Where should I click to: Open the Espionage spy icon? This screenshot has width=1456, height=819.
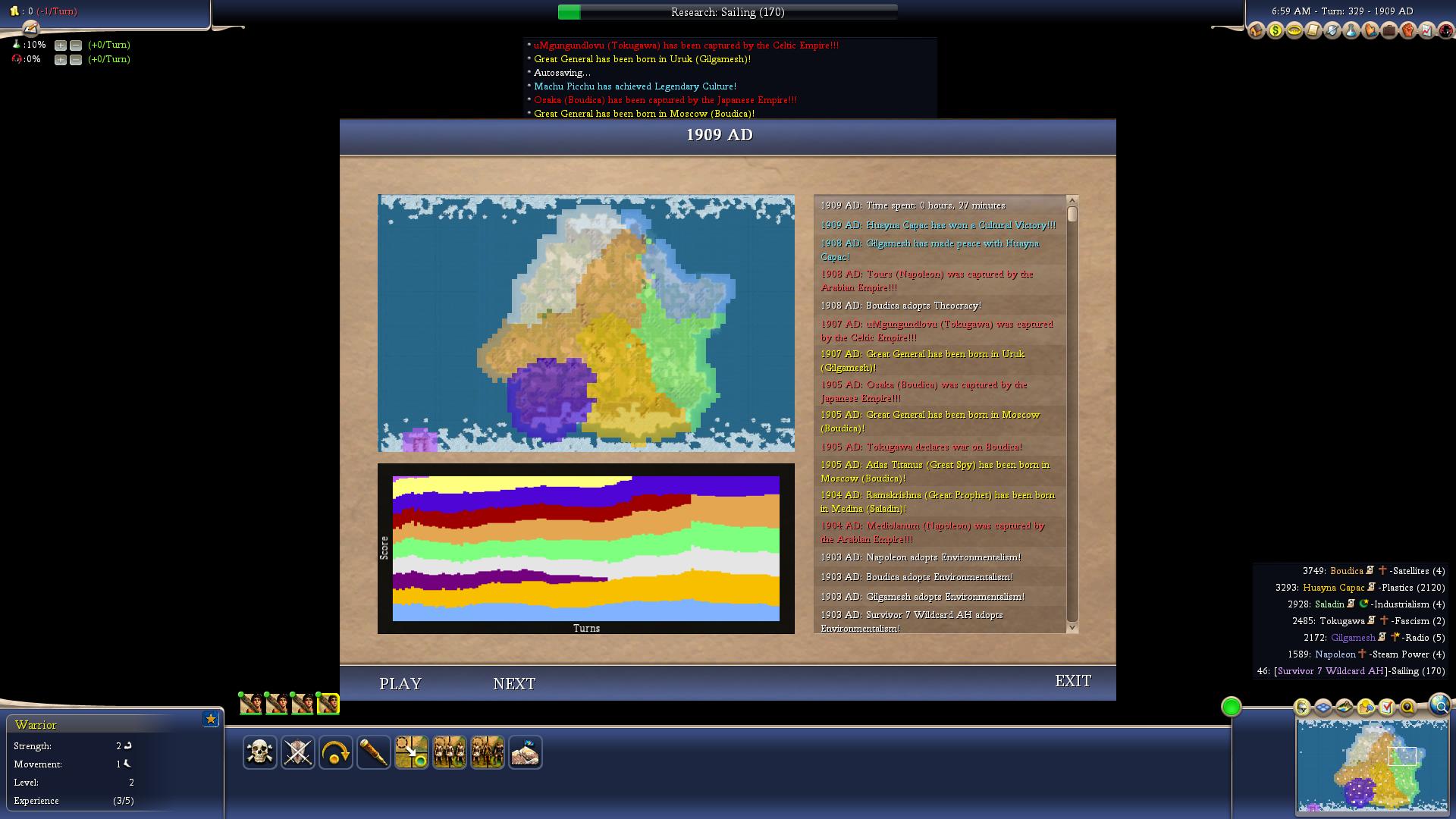point(1445,31)
